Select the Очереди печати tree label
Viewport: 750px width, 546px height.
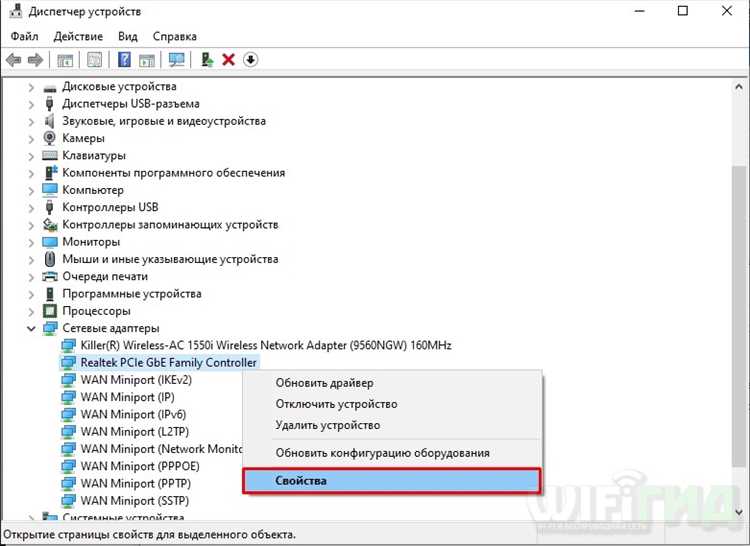coord(105,276)
